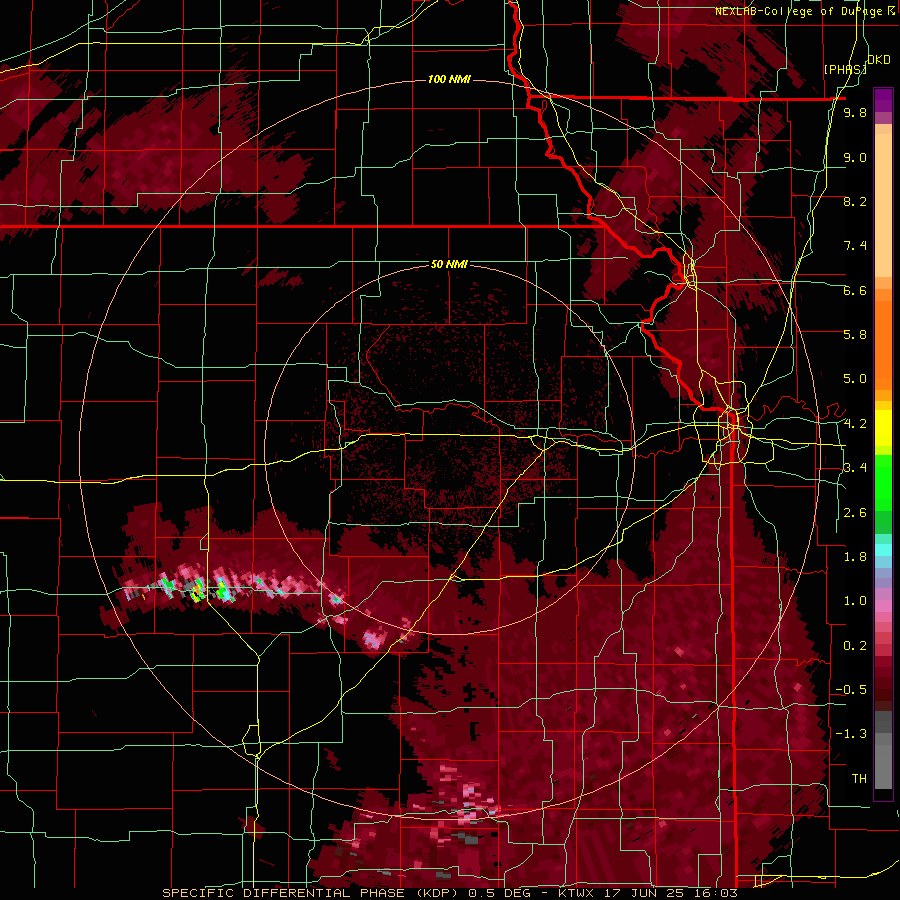Click the 100 NMI range ring label
Image resolution: width=900 pixels, height=900 pixels.
pyautogui.click(x=449, y=79)
